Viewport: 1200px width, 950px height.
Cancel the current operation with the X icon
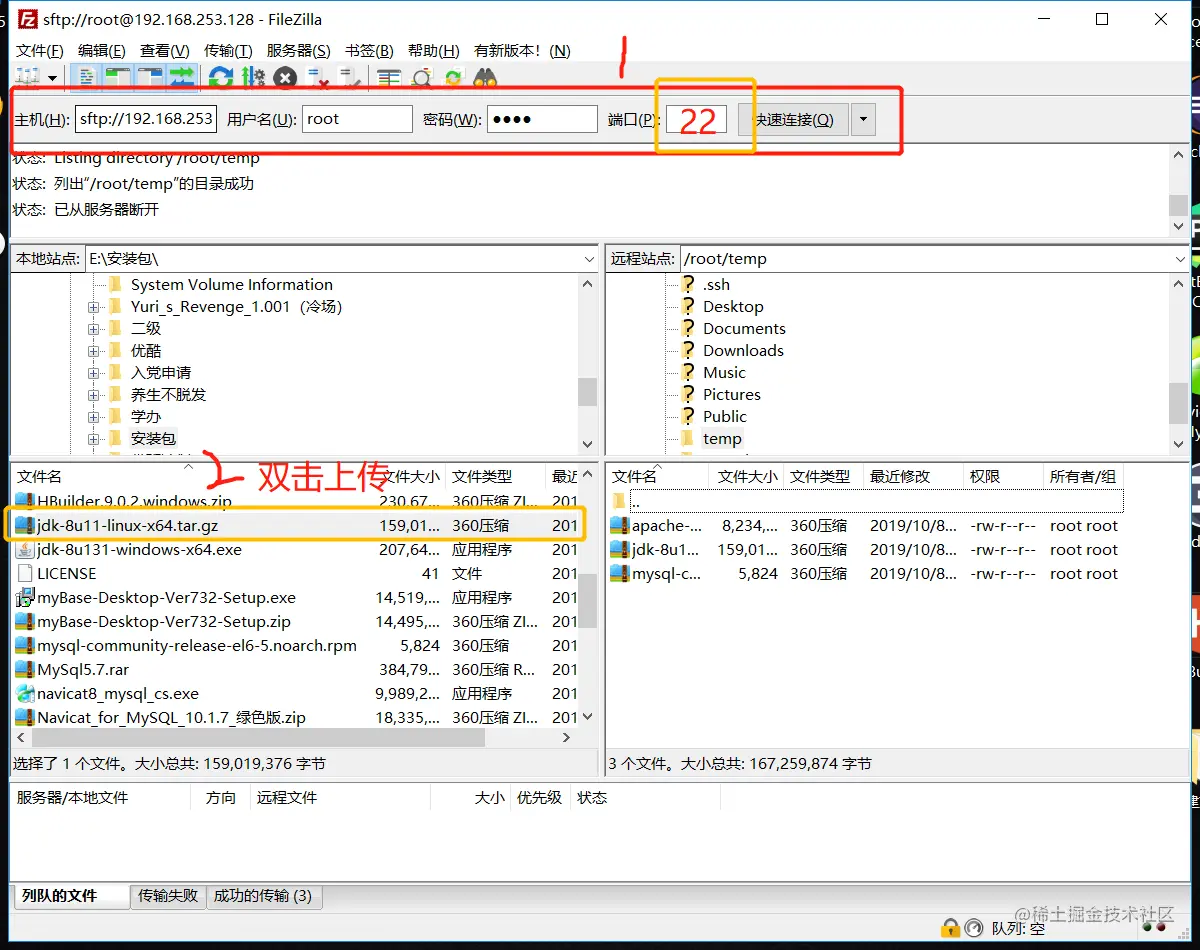pyautogui.click(x=285, y=77)
